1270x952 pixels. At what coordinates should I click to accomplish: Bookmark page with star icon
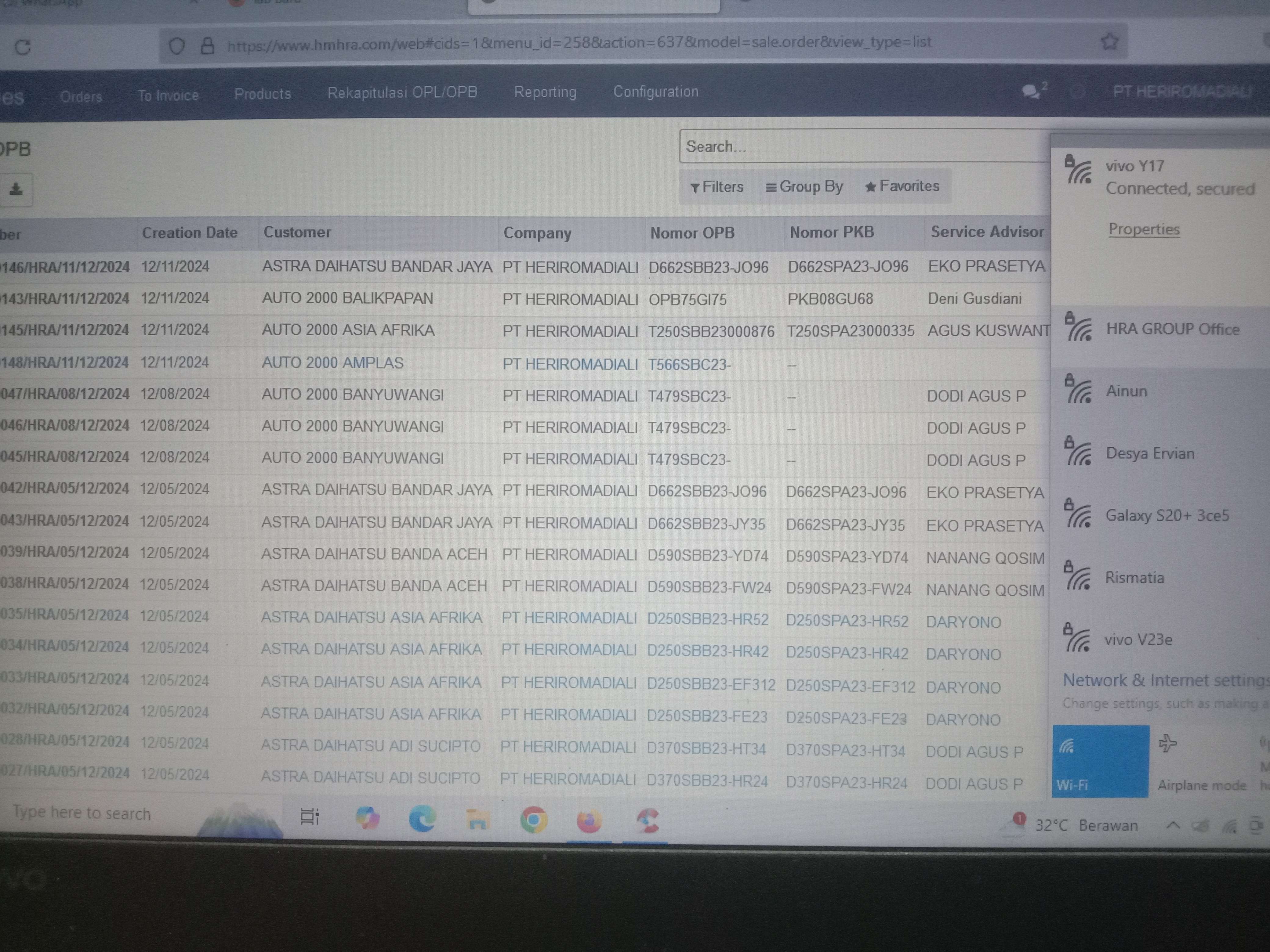1109,41
